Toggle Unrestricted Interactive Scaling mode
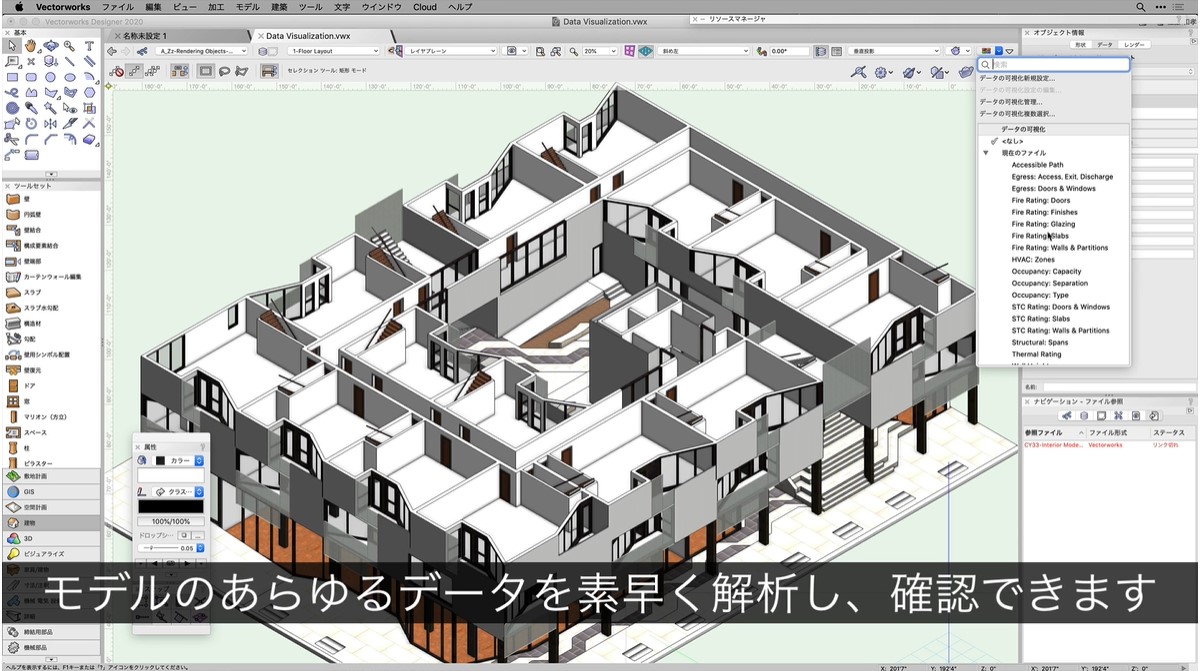 (153, 71)
